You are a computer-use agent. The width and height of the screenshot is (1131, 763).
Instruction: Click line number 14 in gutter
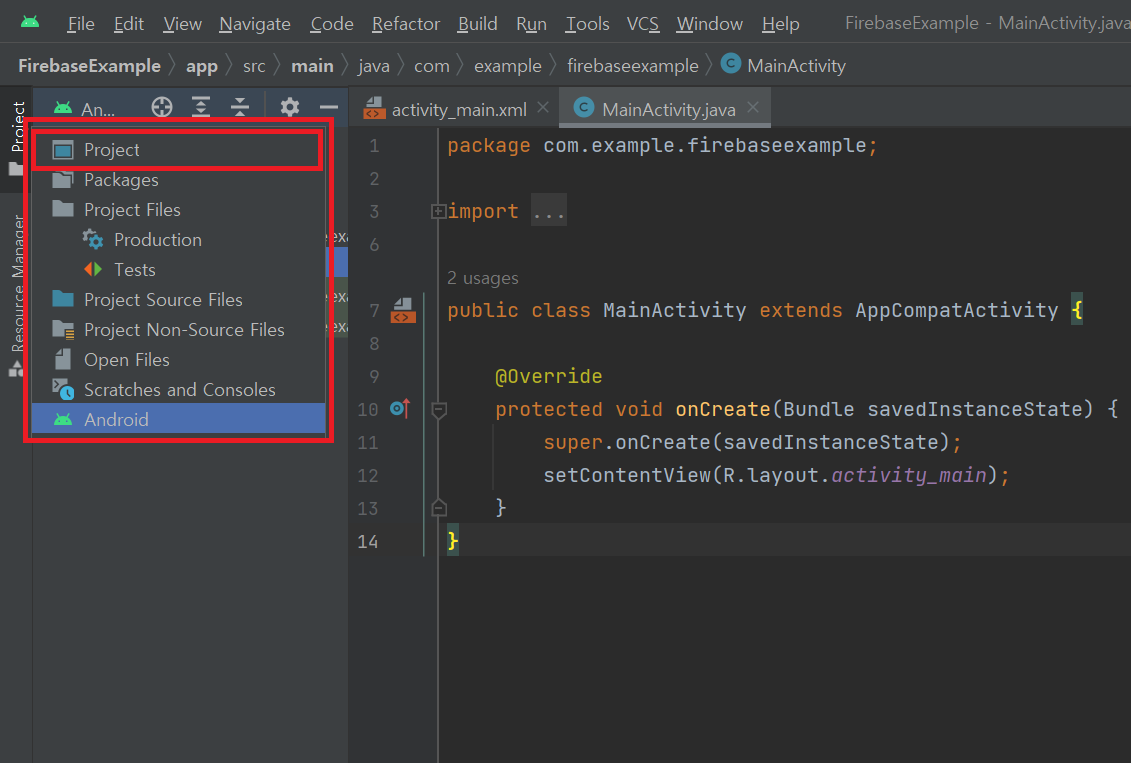pos(368,542)
